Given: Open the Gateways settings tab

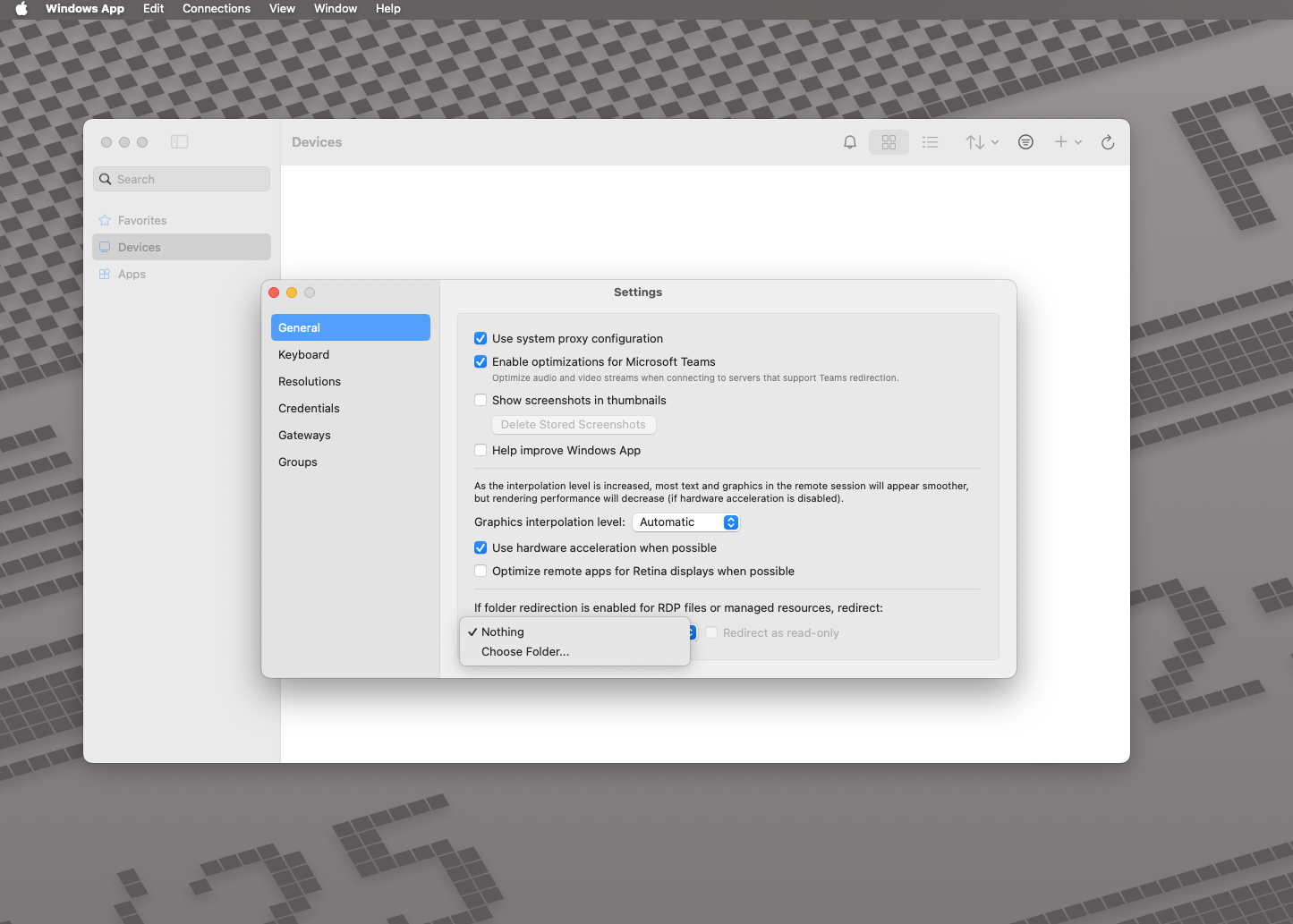Looking at the screenshot, I should (351, 435).
